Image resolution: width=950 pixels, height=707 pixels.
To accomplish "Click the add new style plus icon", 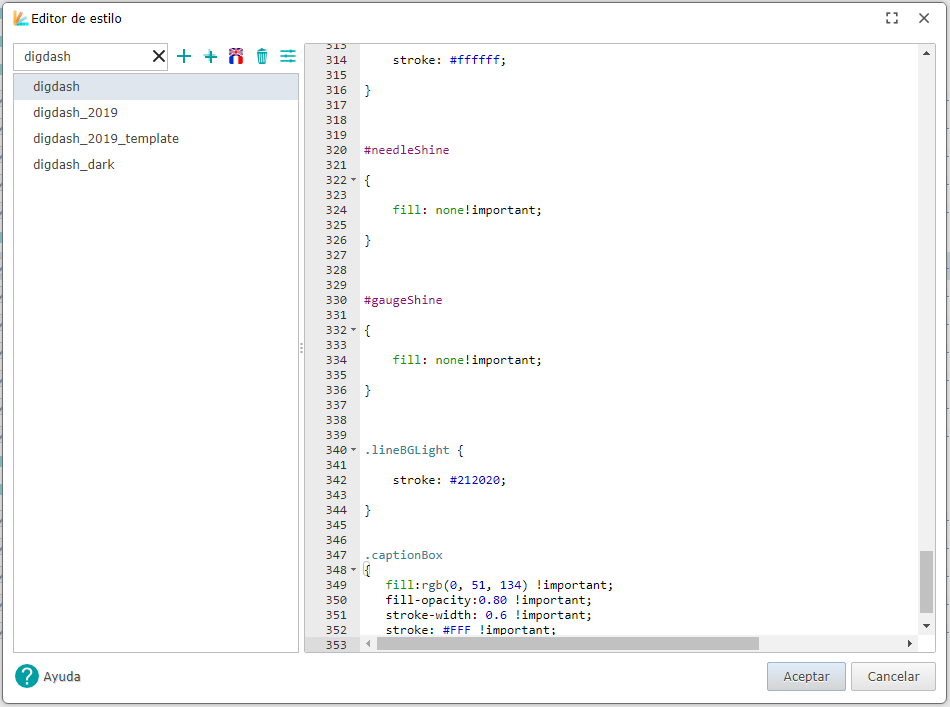I will [x=184, y=56].
